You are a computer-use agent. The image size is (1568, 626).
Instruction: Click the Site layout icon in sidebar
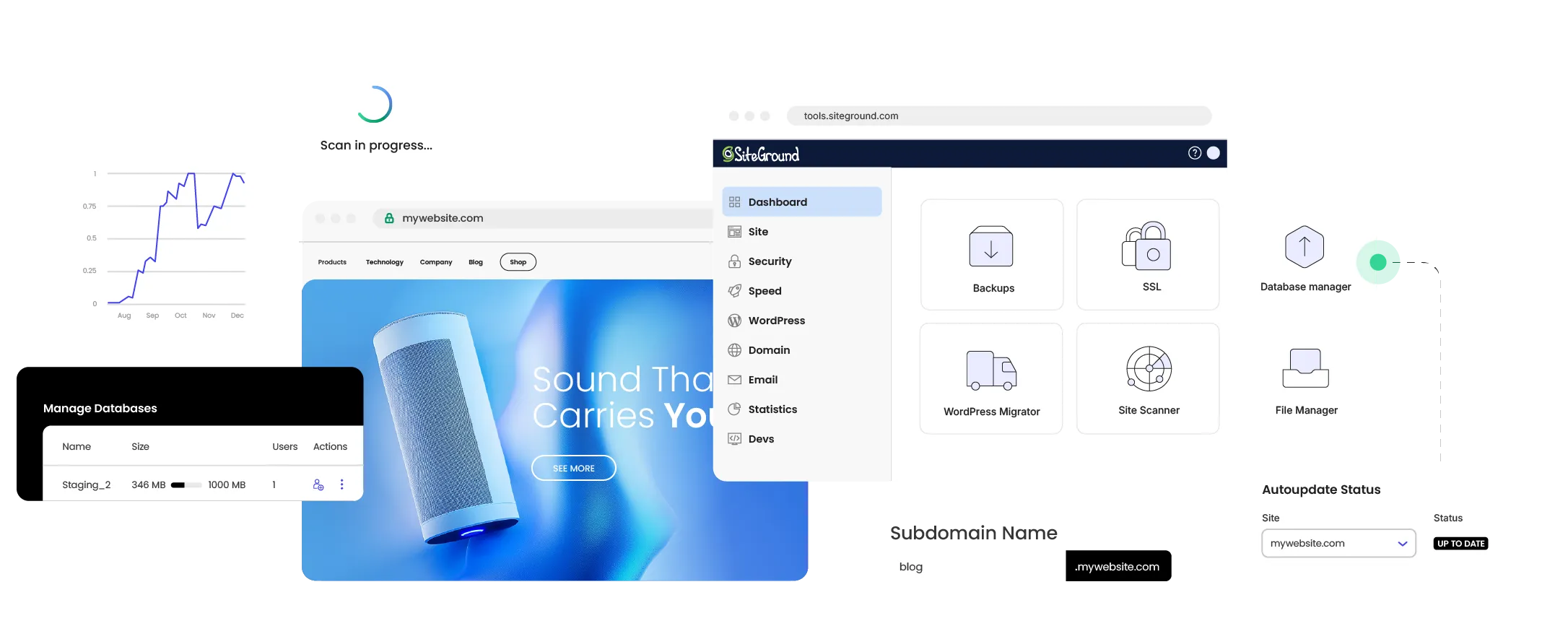coord(734,232)
